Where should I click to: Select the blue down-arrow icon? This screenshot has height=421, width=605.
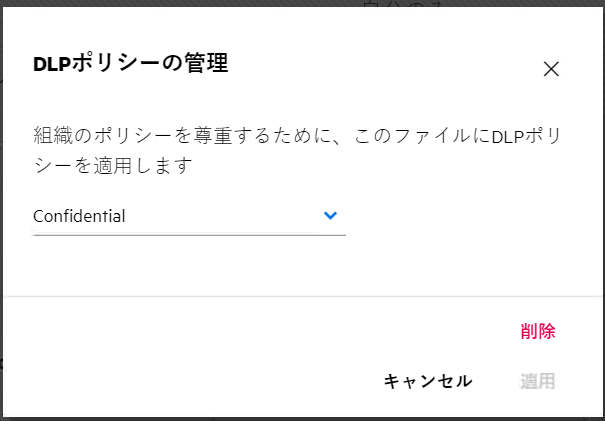331,215
